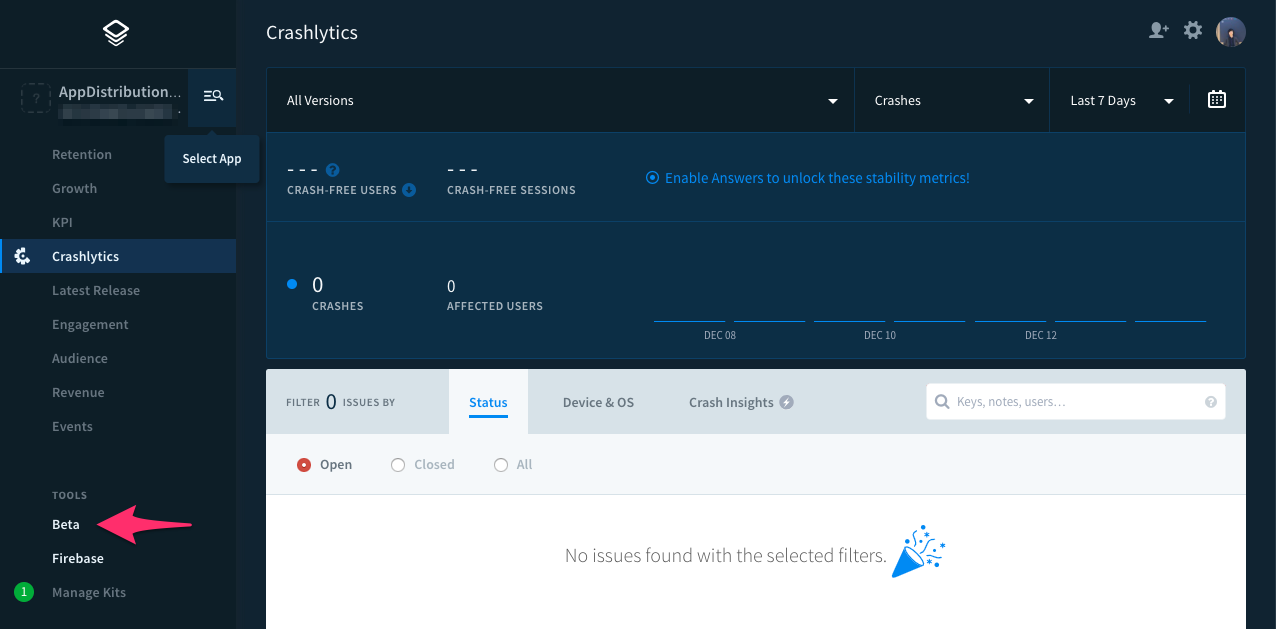
Task: Select the Open radio button
Action: (x=304, y=465)
